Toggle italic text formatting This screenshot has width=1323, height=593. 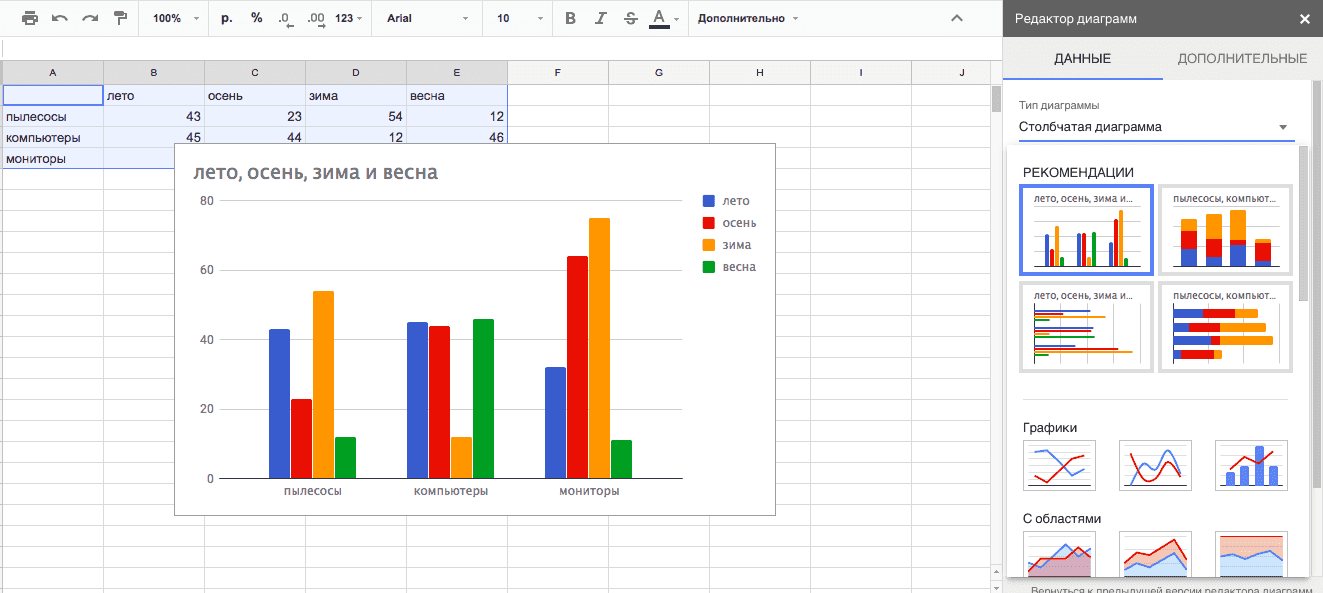coord(600,19)
